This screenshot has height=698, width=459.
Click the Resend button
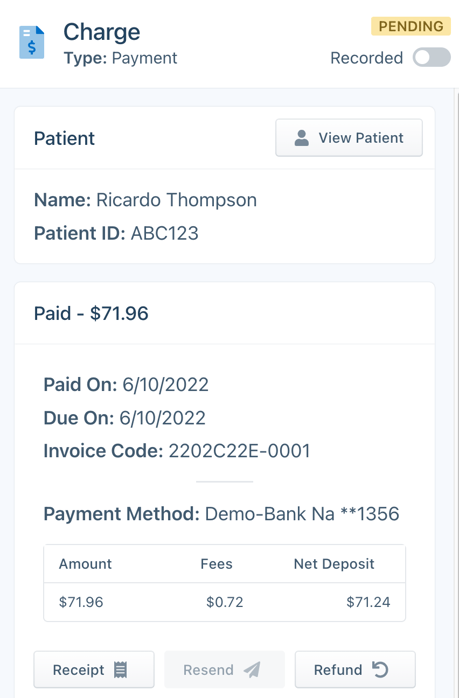(x=224, y=670)
